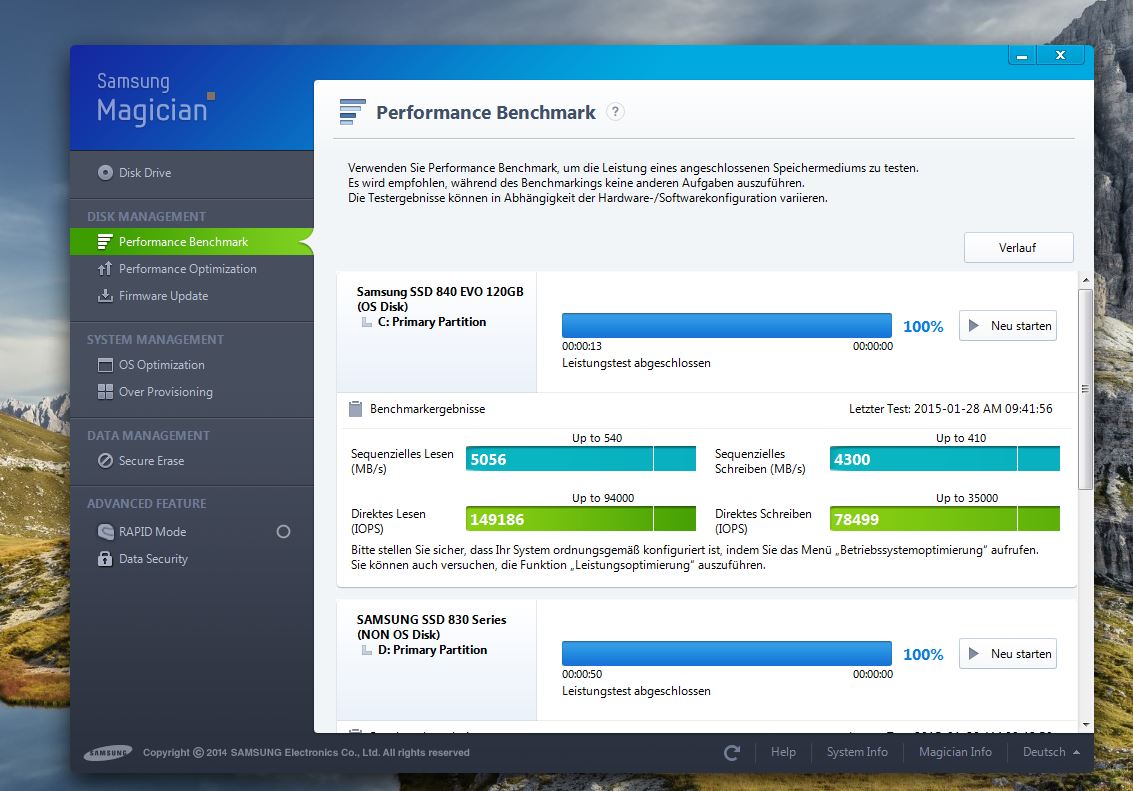Click the Secure Erase icon
This screenshot has width=1133, height=791.
(105, 461)
